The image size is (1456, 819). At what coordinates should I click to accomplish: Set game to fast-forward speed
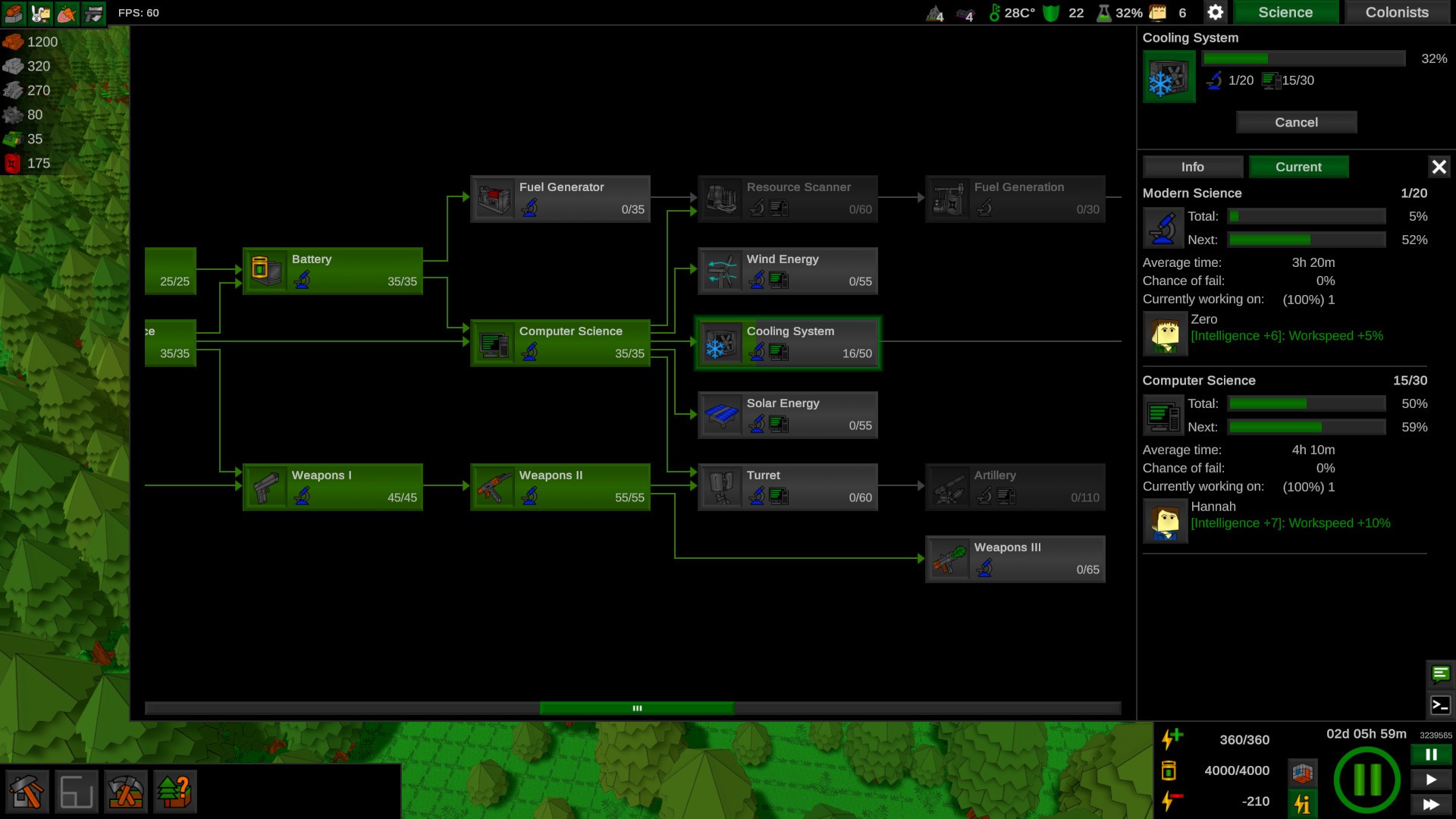1430,804
